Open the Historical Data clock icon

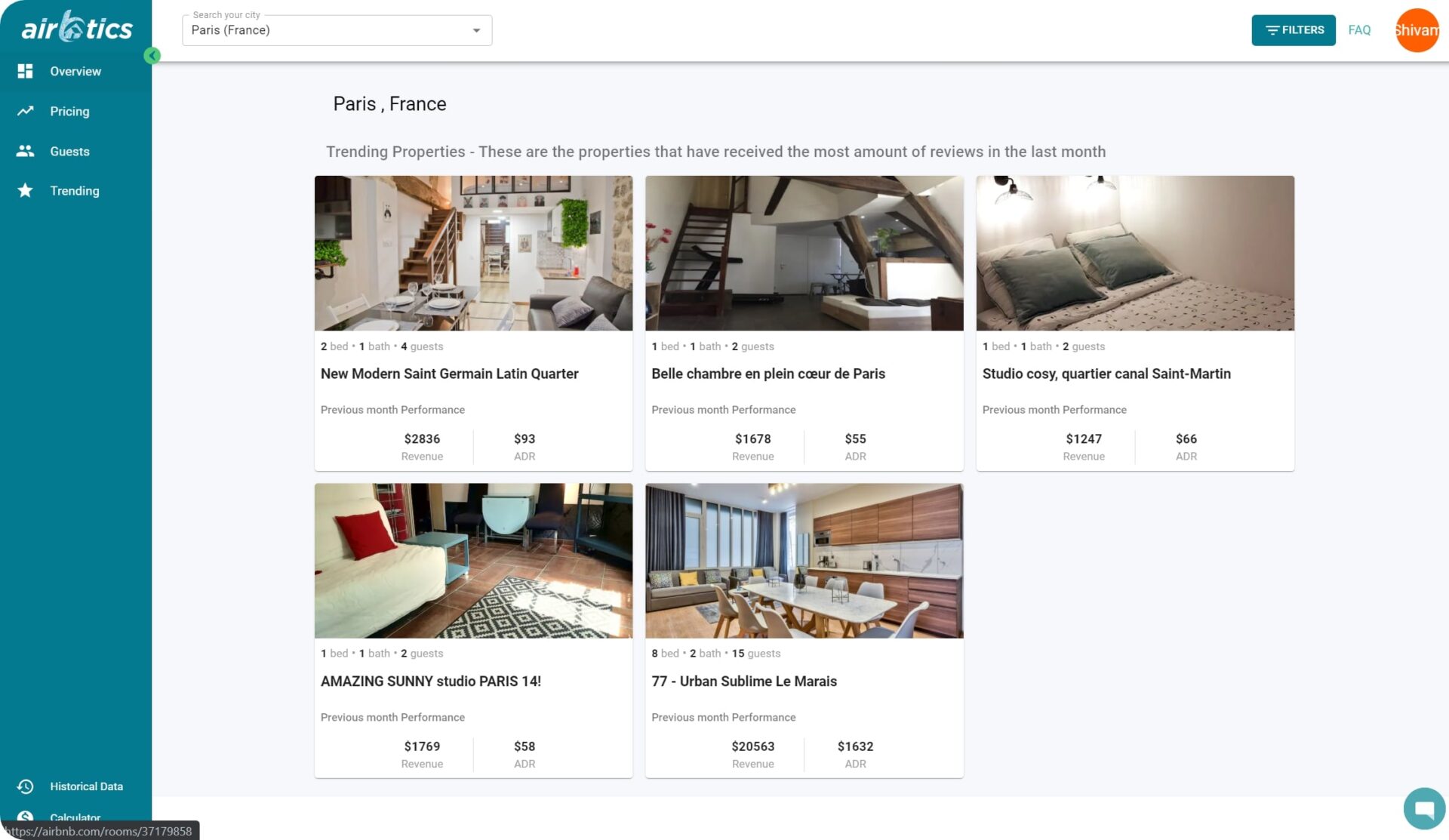(25, 786)
